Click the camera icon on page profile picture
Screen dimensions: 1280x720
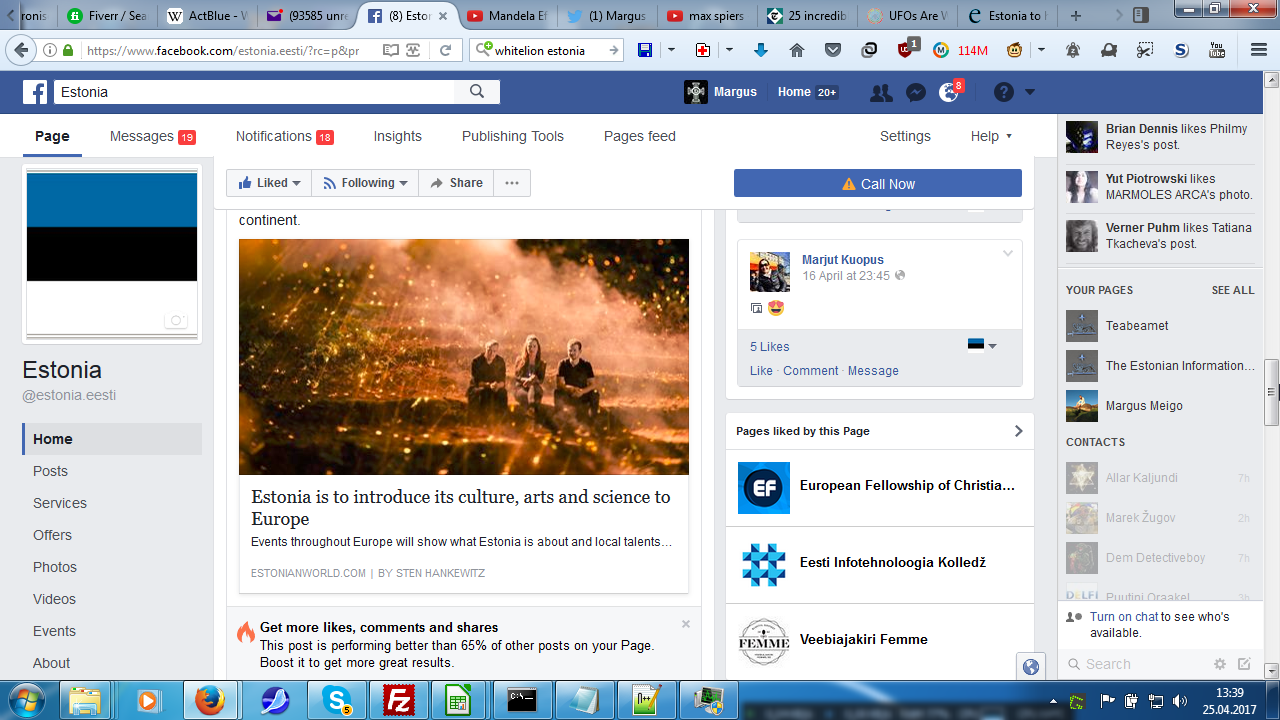(x=176, y=321)
